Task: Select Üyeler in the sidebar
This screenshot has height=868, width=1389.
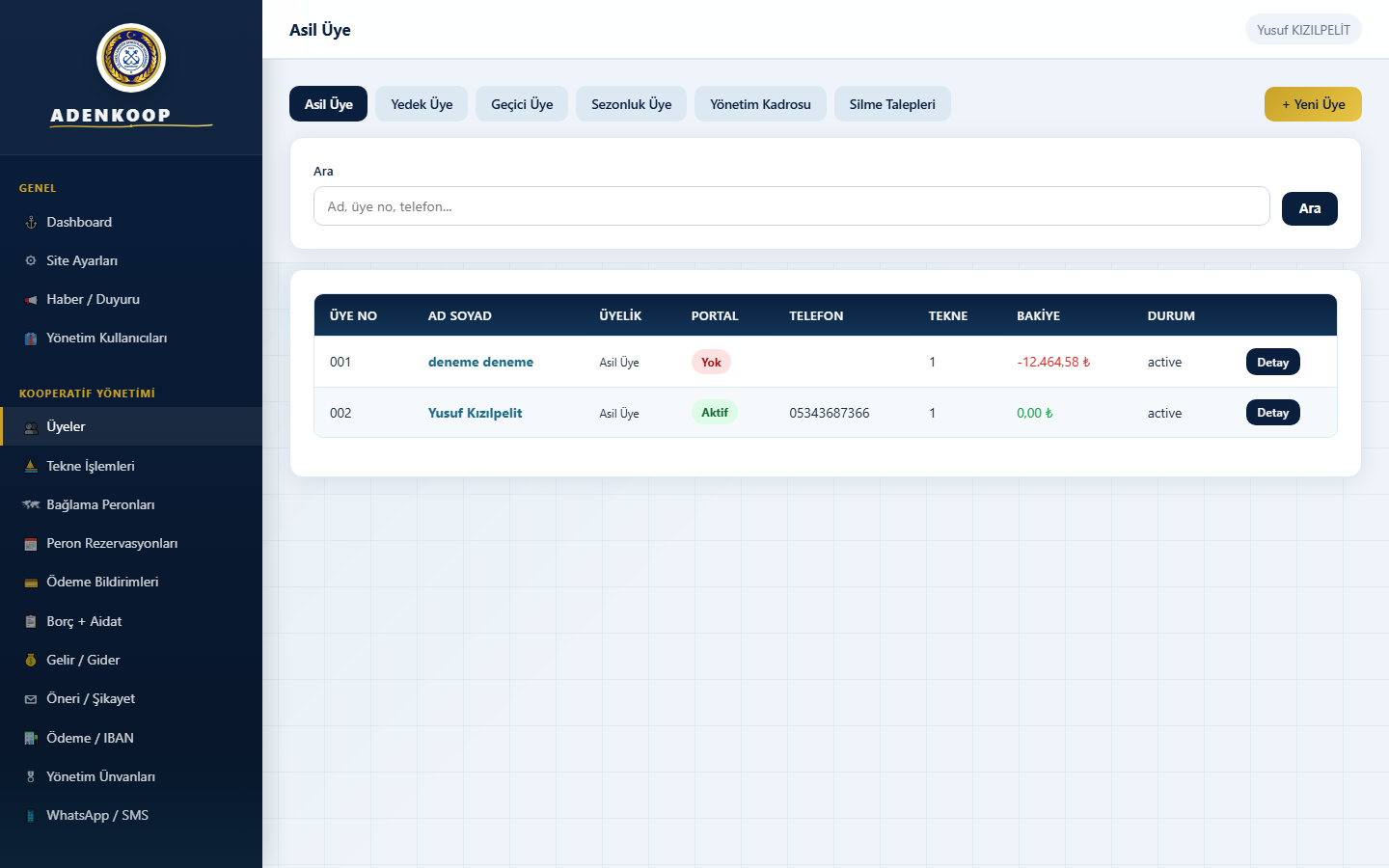Action: [x=131, y=426]
